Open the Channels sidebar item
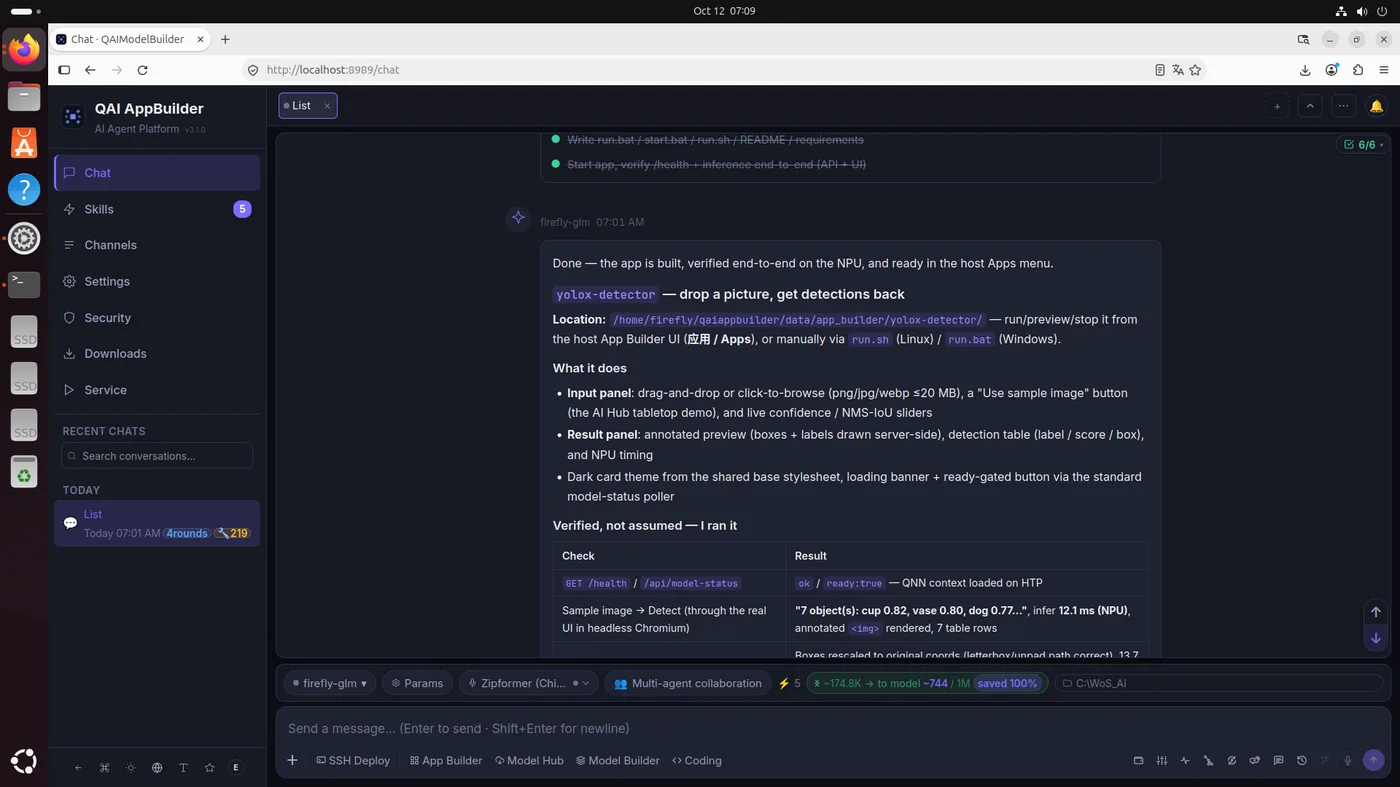Screen dimensions: 1400x787 point(157,245)
